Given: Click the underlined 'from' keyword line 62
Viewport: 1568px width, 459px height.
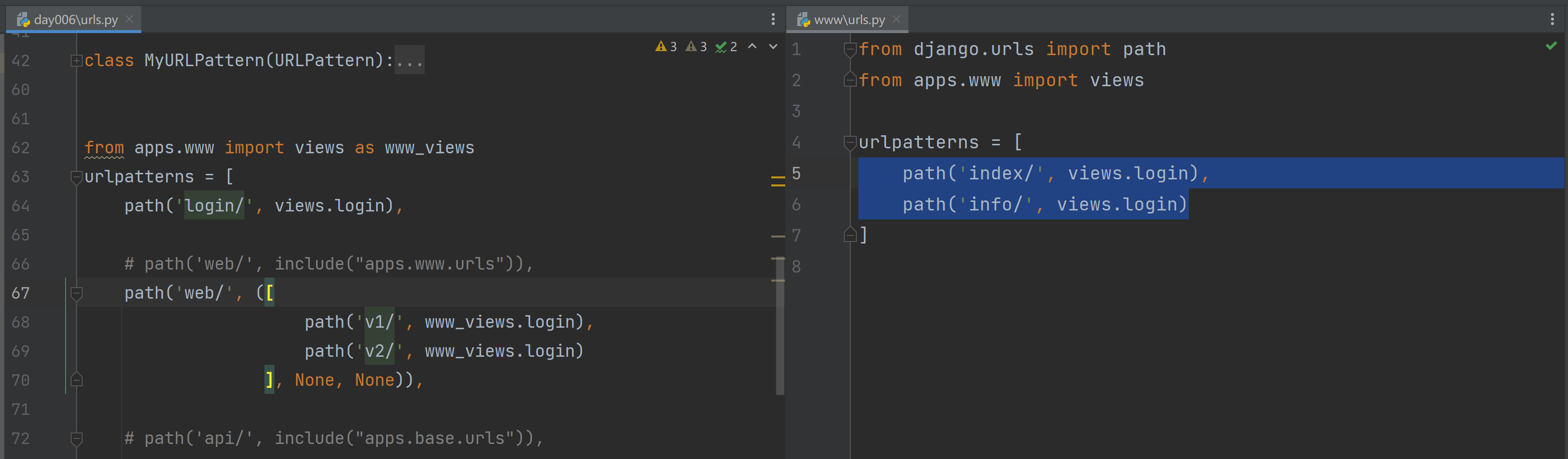Looking at the screenshot, I should (104, 147).
